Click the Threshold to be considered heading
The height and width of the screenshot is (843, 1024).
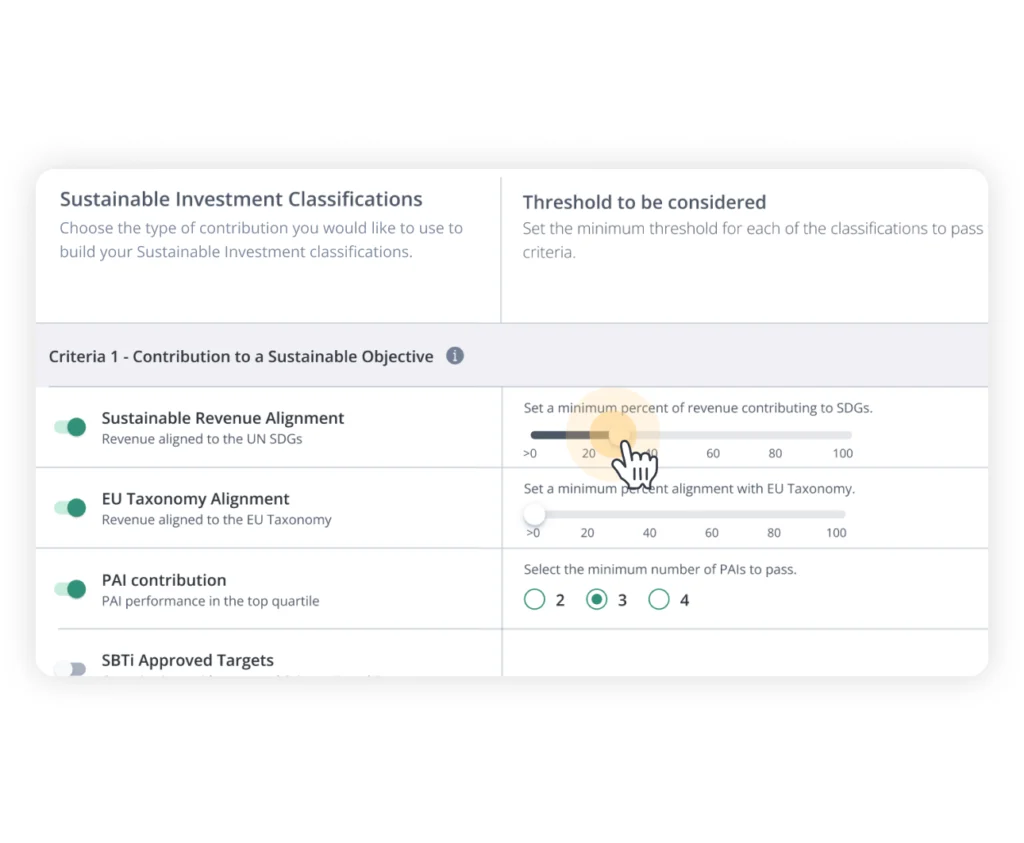[644, 202]
